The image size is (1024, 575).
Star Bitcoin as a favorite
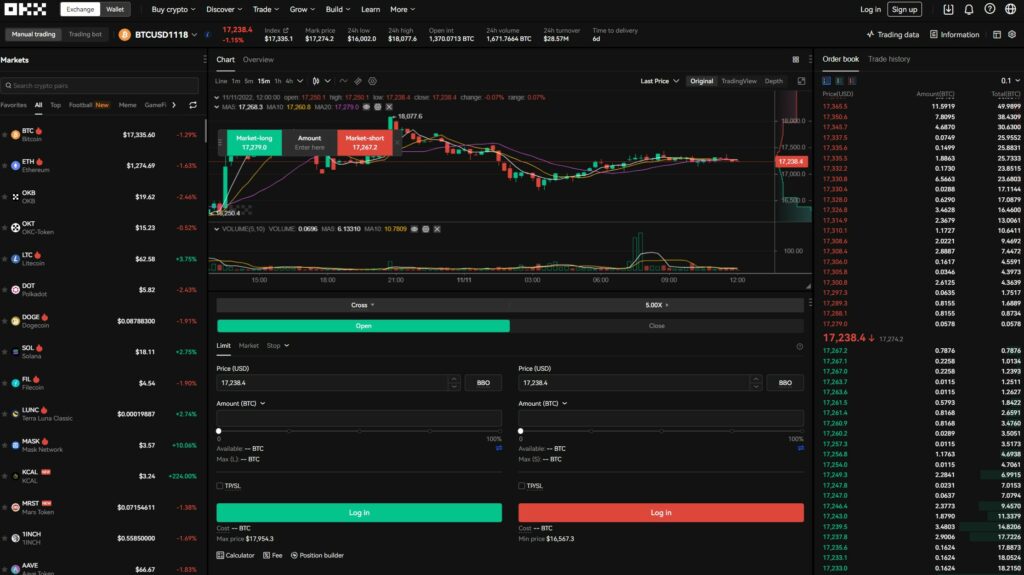(x=5, y=134)
